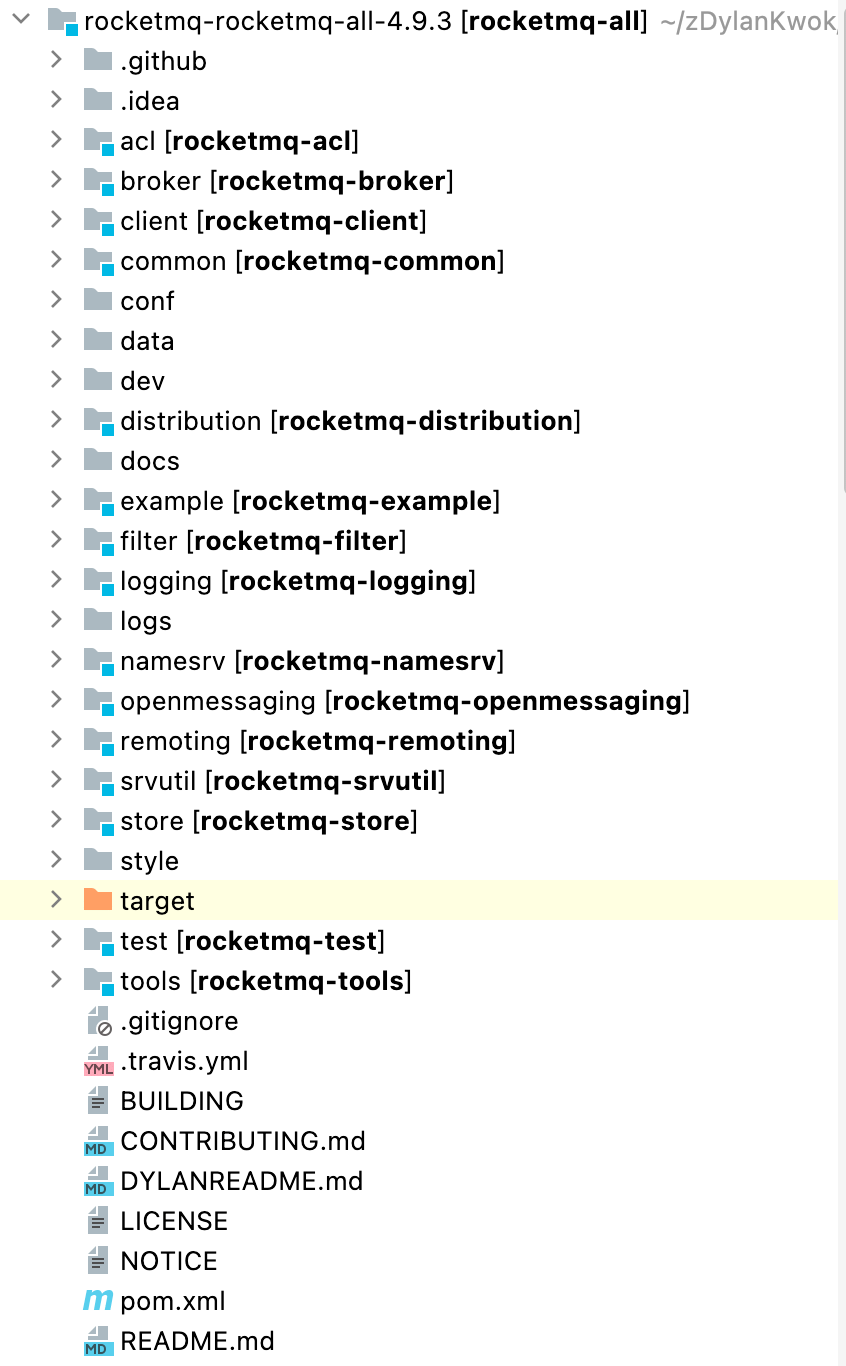The image size is (846, 1366).
Task: Click the store module folder icon
Action: (97, 821)
